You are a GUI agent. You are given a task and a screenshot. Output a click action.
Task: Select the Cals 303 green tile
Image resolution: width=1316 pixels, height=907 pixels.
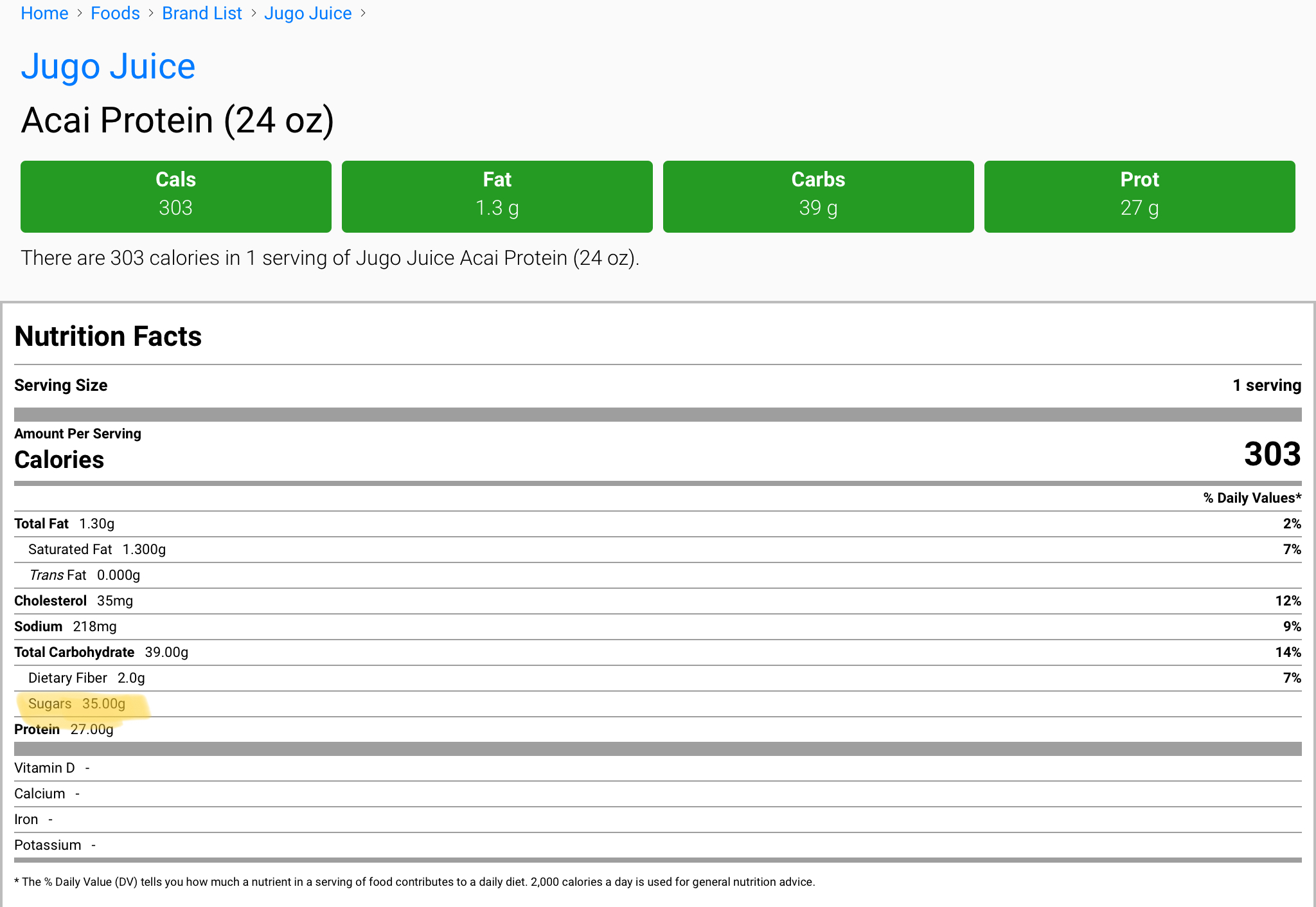(x=175, y=196)
